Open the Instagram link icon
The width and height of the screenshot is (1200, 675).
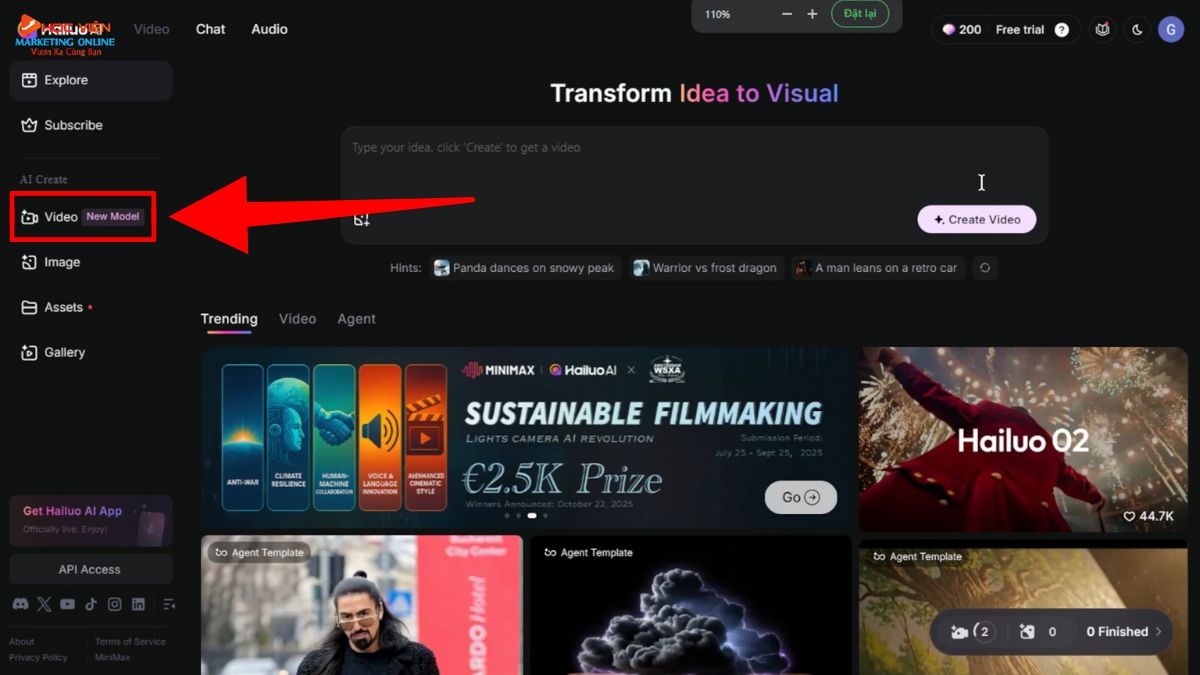115,604
